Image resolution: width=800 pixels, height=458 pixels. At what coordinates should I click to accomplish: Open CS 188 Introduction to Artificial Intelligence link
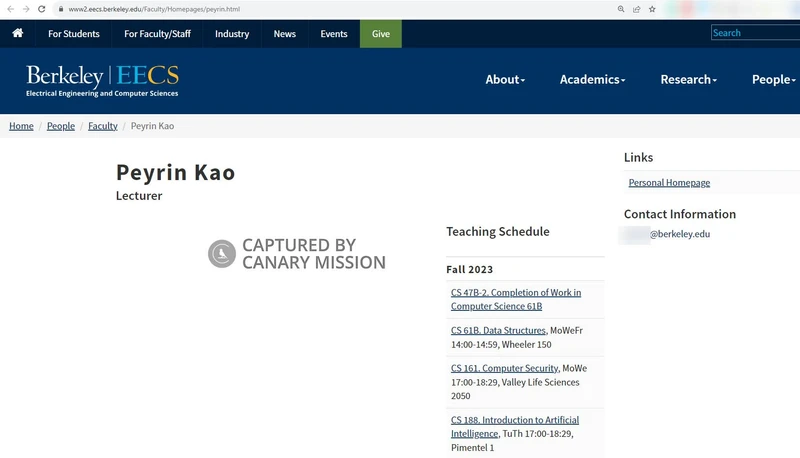point(514,427)
